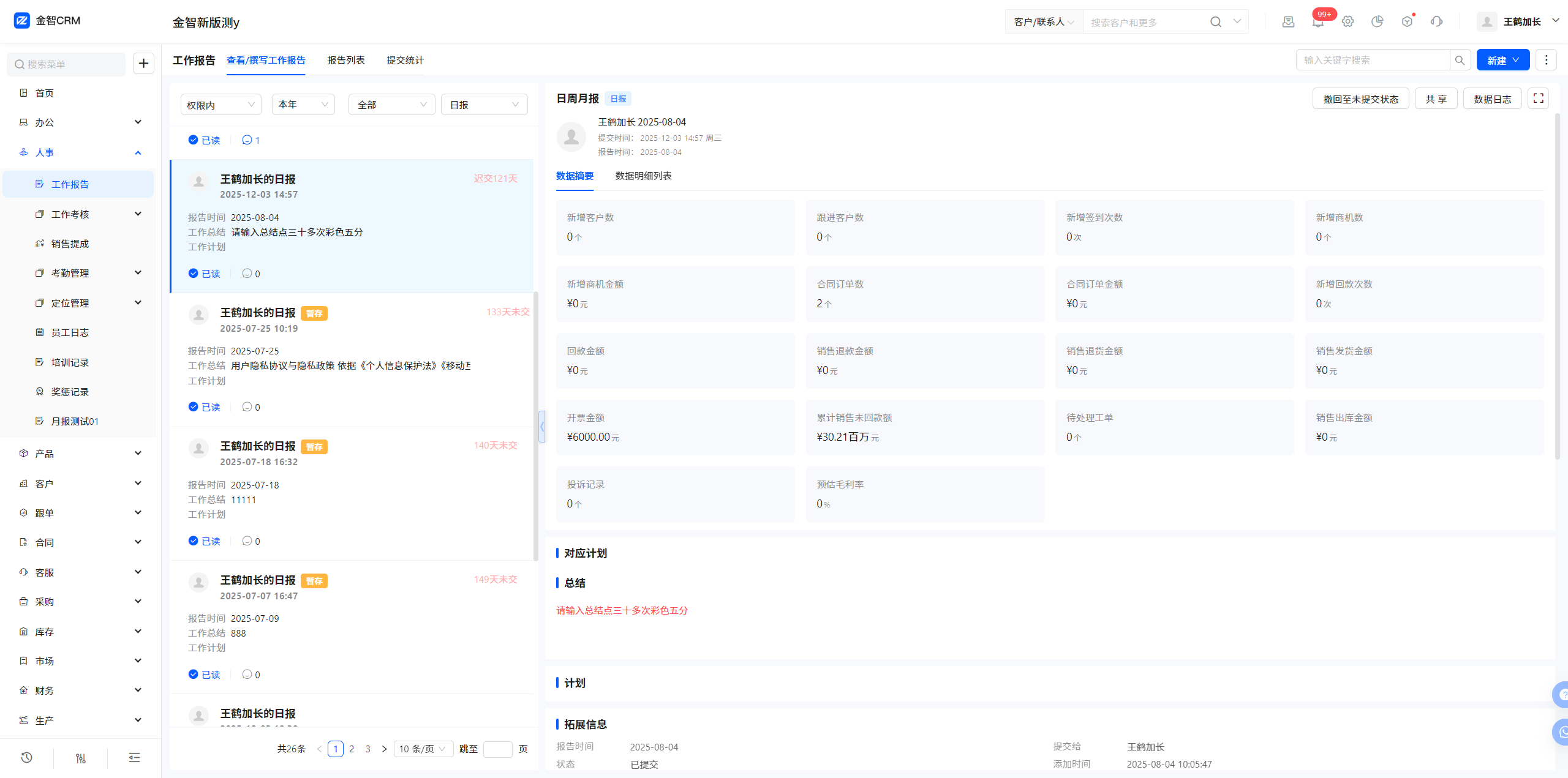The image size is (1568, 778).
Task: Click the collapse menu icon at sidebar bottom
Action: [x=134, y=758]
